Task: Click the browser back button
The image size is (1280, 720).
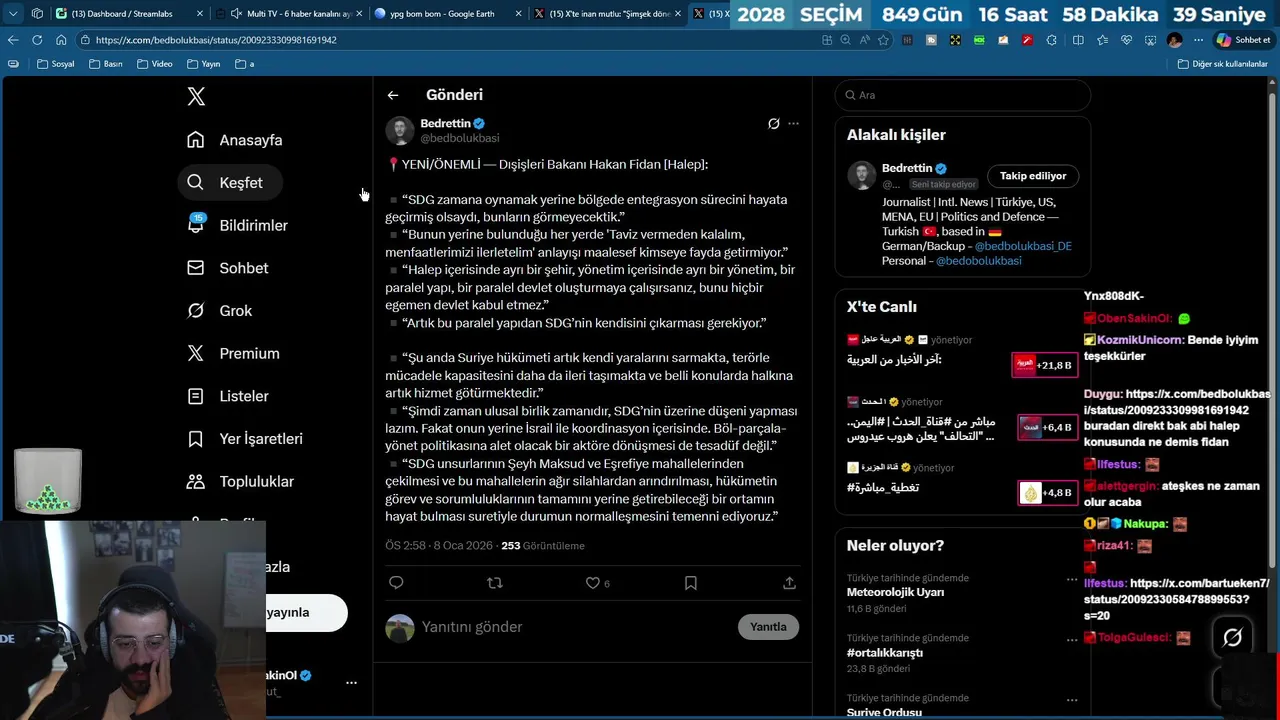Action: coord(13,40)
